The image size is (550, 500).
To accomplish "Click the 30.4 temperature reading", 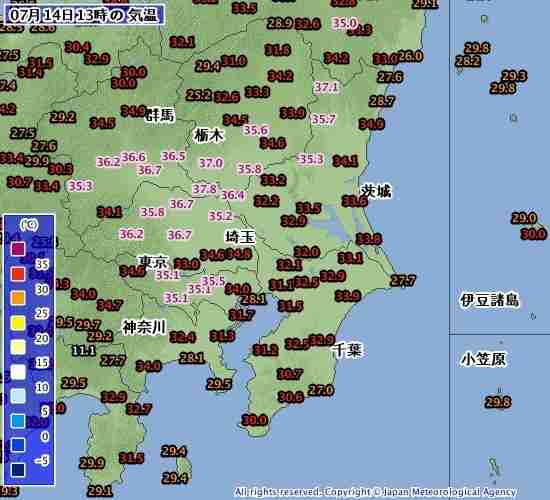I will pyautogui.click(x=78, y=47).
